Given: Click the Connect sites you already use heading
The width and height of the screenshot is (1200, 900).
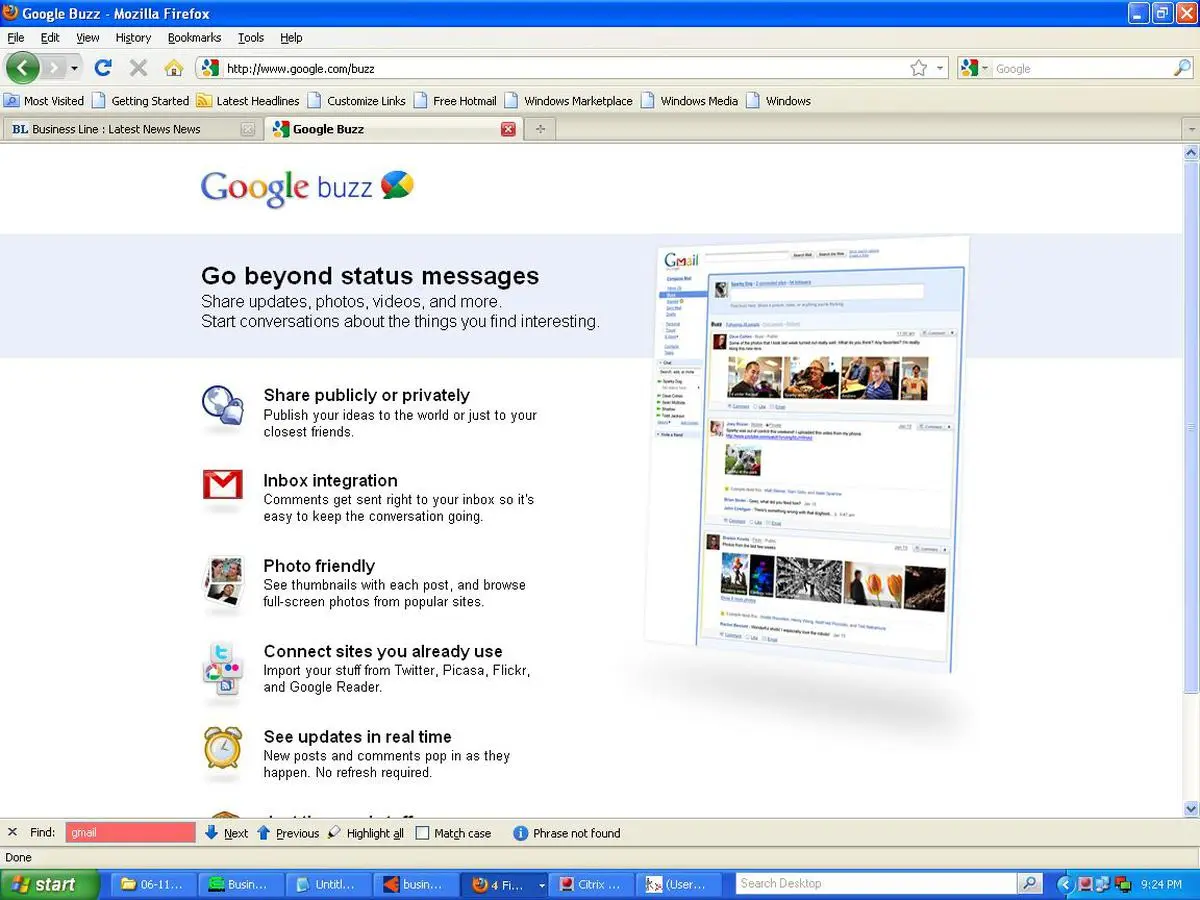Looking at the screenshot, I should 383,651.
